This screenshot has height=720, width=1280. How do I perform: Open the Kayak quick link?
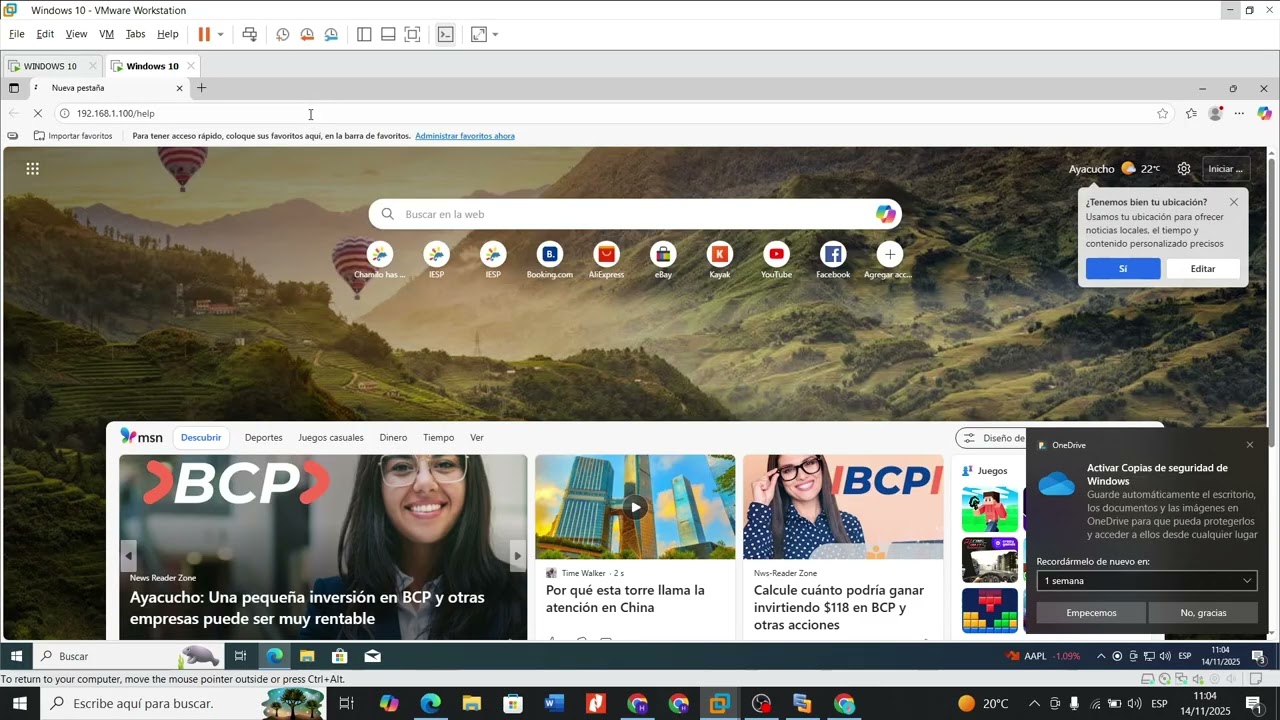[720, 260]
